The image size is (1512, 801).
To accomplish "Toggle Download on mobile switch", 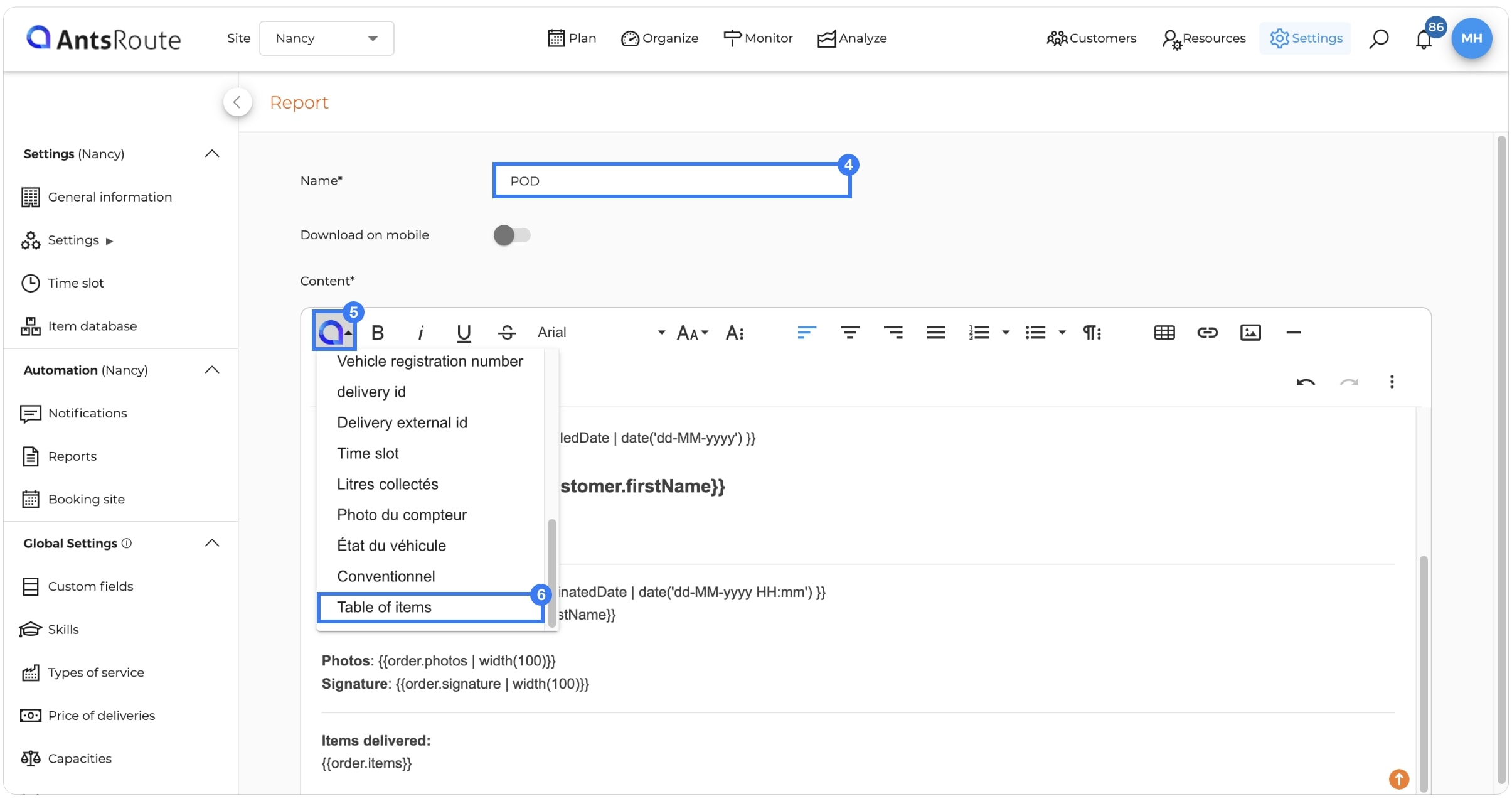I will tap(512, 235).
